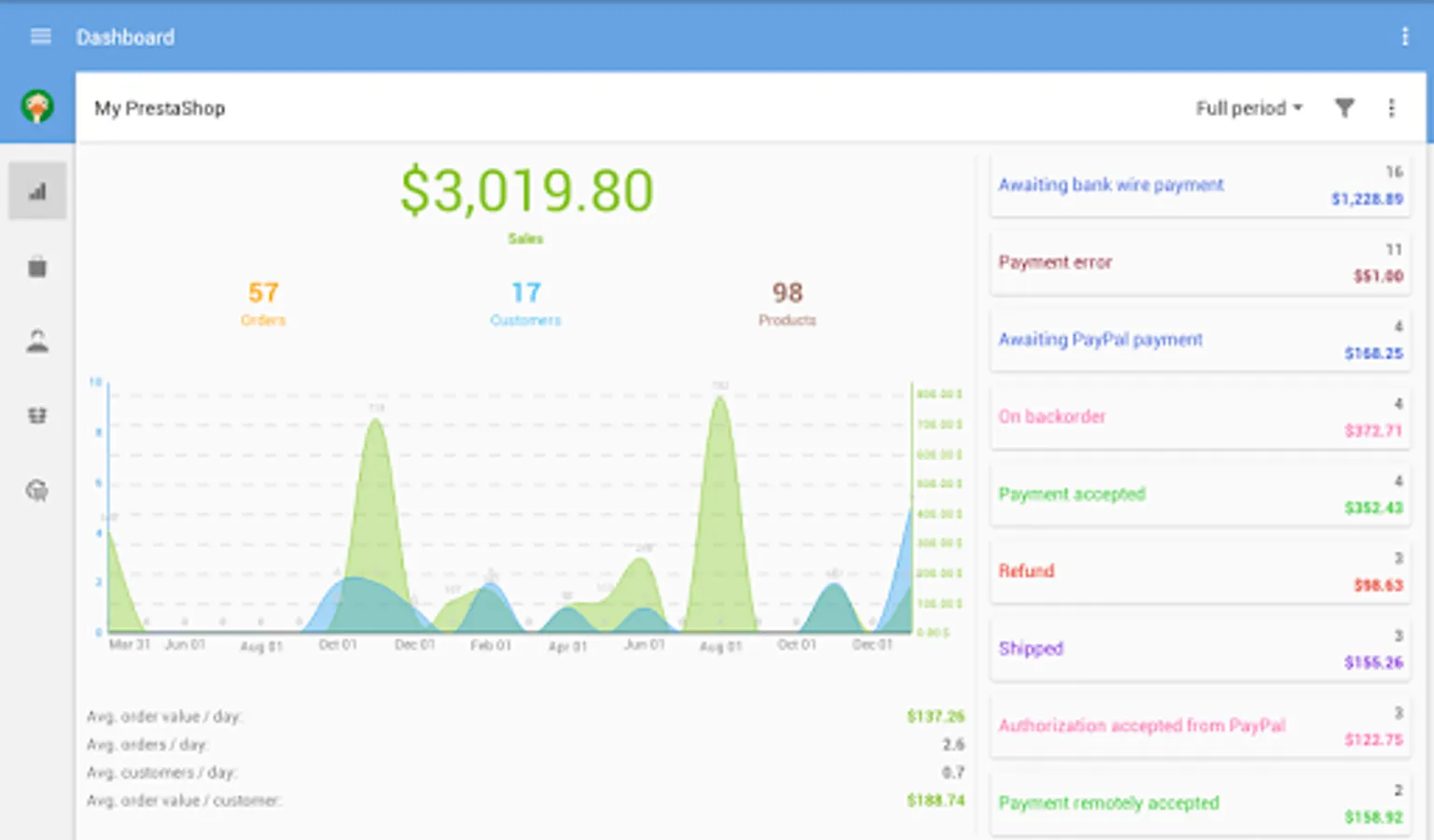
Task: Open the overflow menu in the blue Dashboard bar
Action: coord(1404,36)
